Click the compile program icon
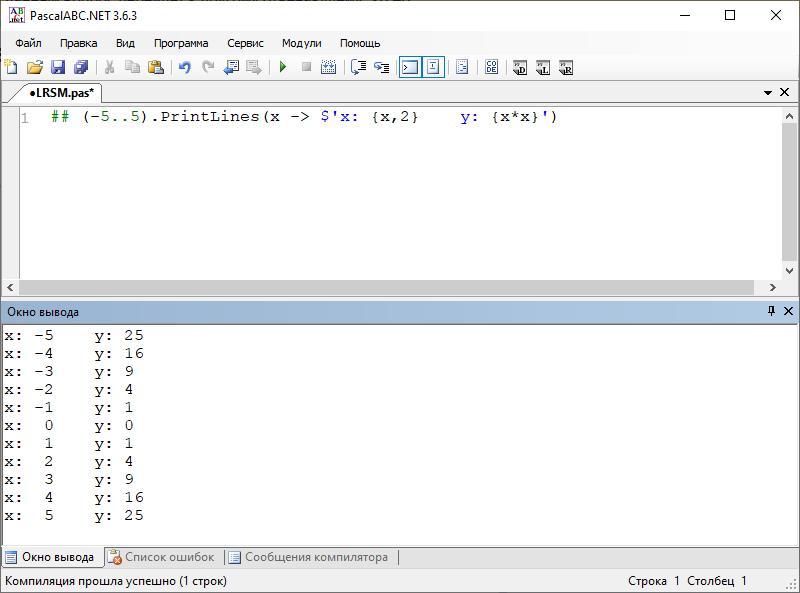 pos(329,67)
